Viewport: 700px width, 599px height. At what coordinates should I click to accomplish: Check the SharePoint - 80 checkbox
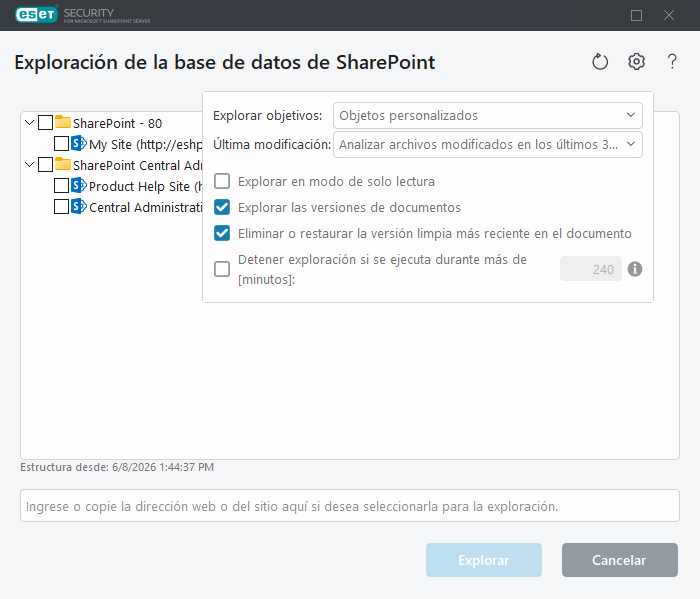[46, 122]
